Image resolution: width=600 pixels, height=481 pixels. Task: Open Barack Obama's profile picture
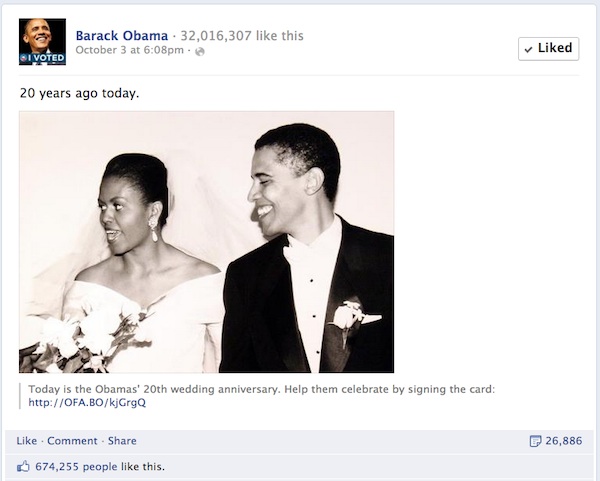42,42
